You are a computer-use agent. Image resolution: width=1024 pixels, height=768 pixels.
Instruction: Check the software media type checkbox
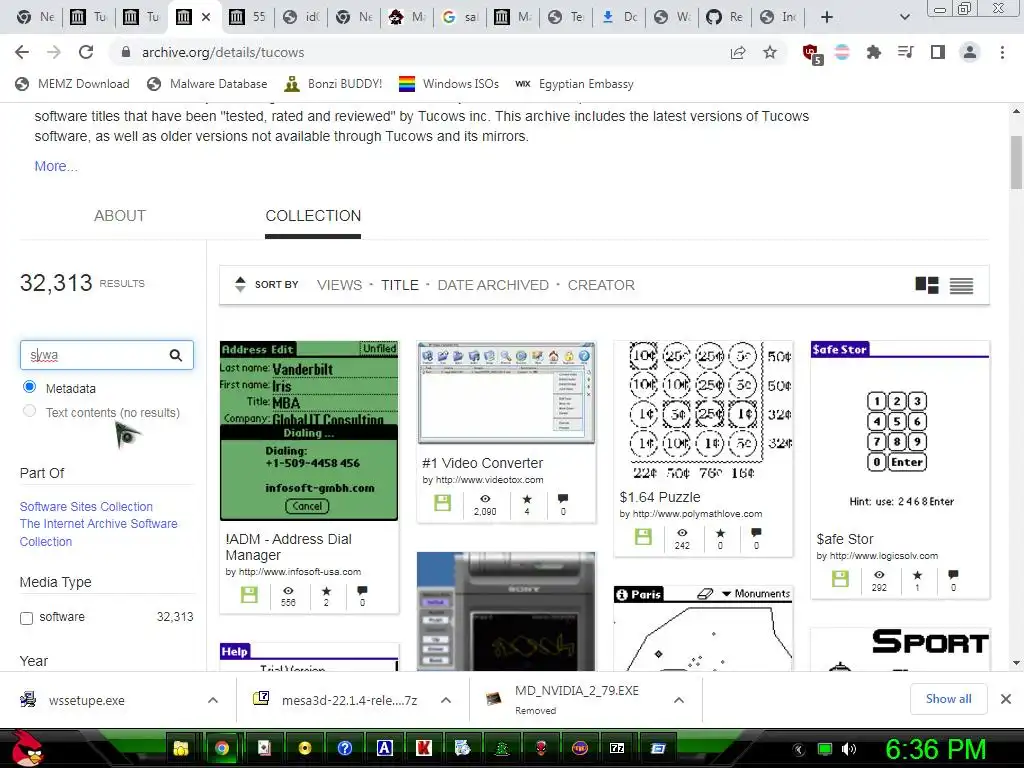click(x=26, y=618)
